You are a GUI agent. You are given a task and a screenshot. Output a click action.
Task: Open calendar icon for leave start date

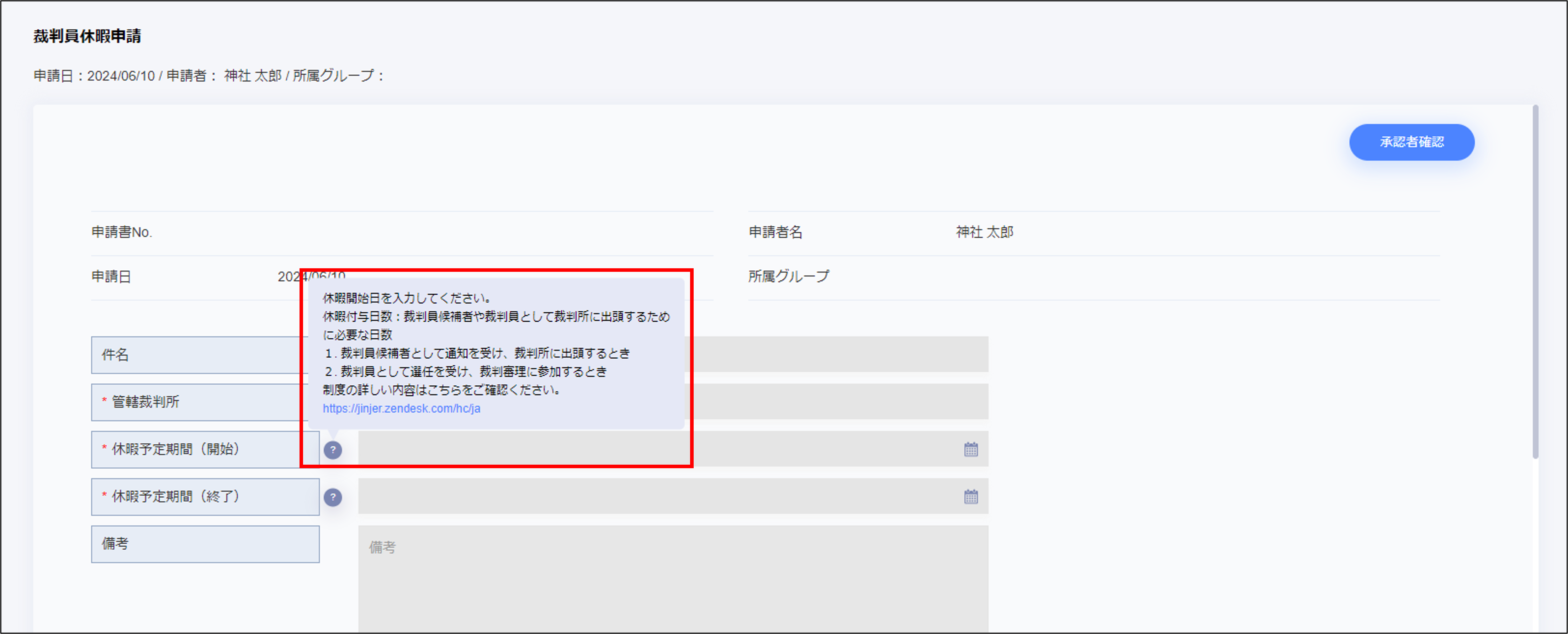[971, 449]
